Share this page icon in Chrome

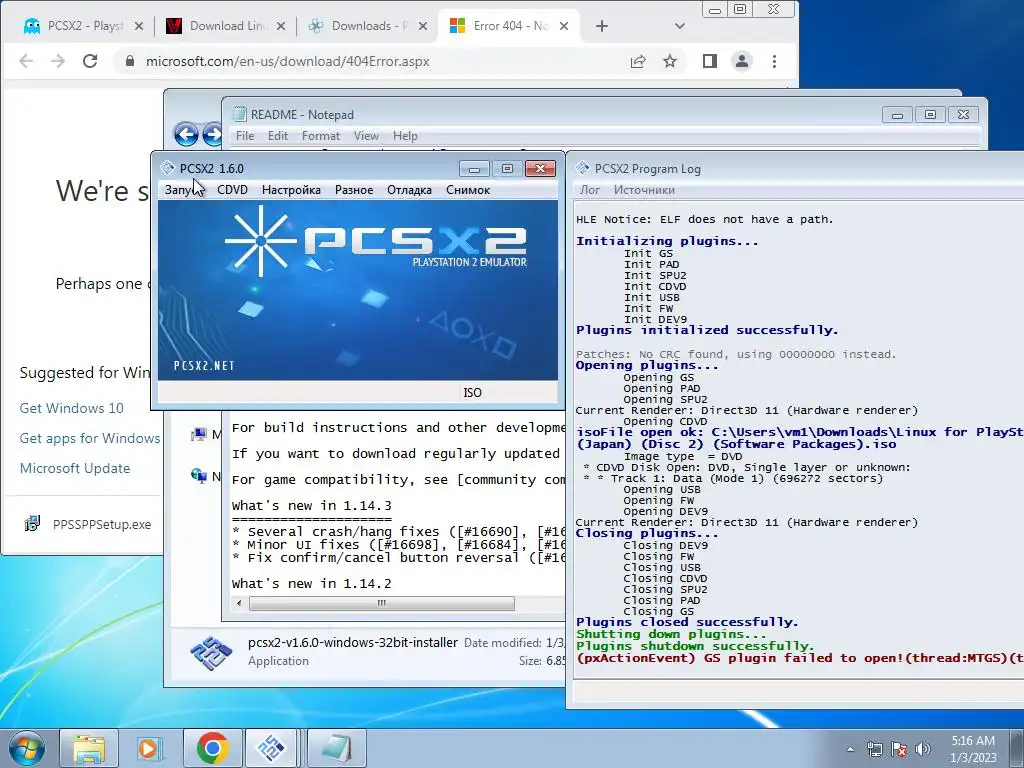pos(638,61)
